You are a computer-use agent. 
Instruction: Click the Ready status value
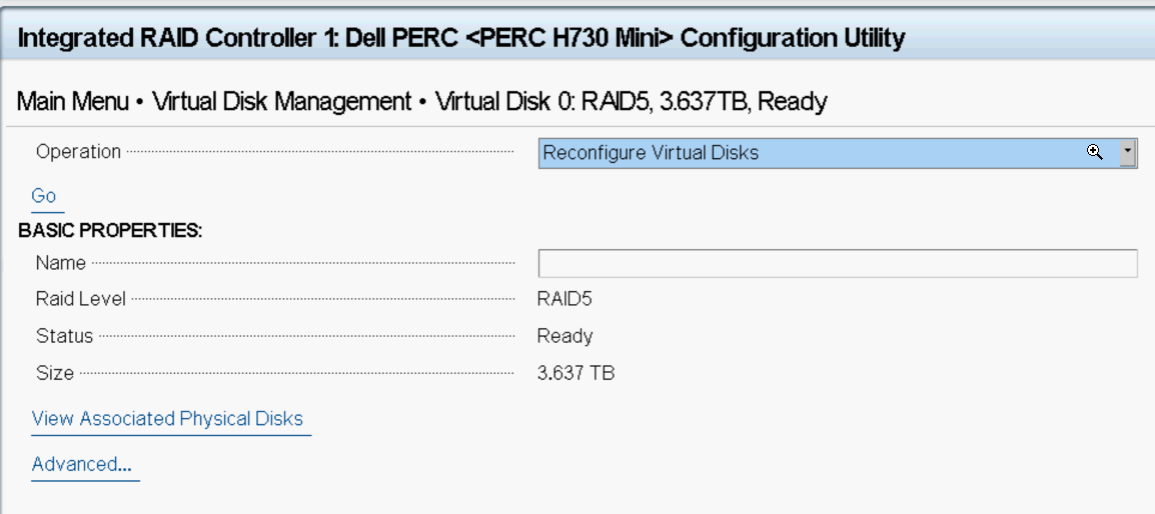coord(565,336)
